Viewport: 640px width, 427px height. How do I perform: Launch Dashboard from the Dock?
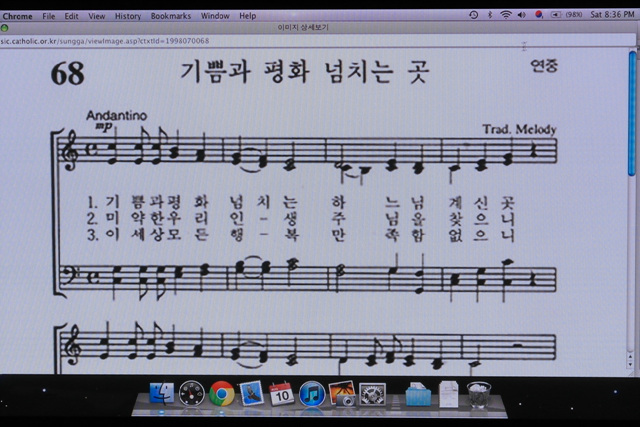pos(191,394)
